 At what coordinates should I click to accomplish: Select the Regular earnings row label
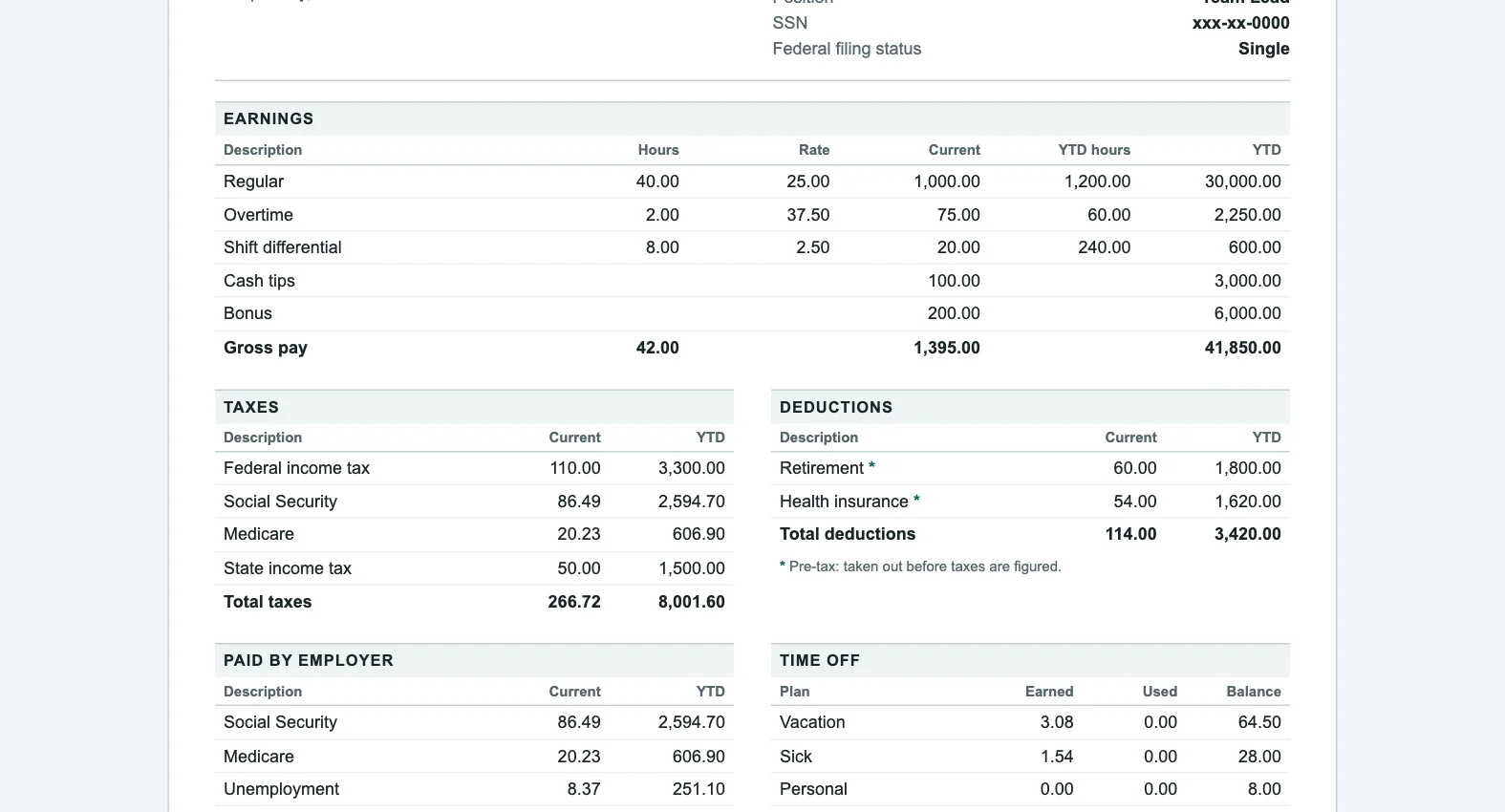(253, 182)
